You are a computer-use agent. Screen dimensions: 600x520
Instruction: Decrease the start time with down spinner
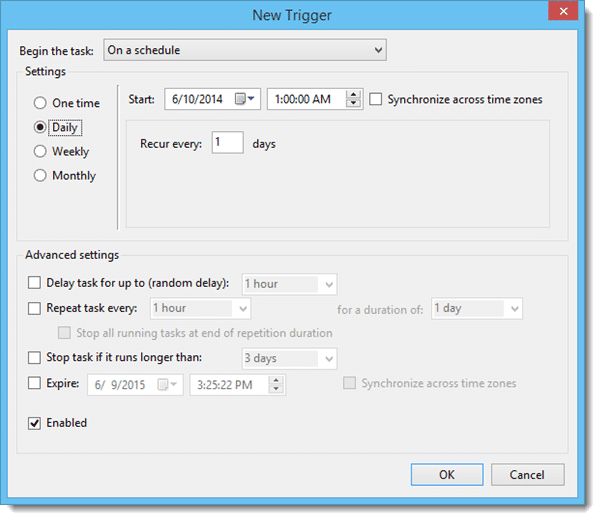[x=353, y=103]
